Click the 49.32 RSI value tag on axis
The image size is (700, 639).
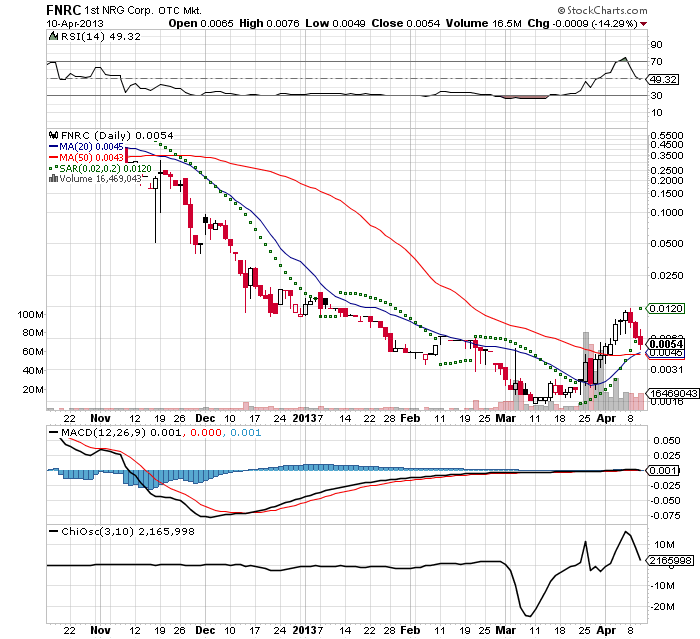(x=663, y=79)
